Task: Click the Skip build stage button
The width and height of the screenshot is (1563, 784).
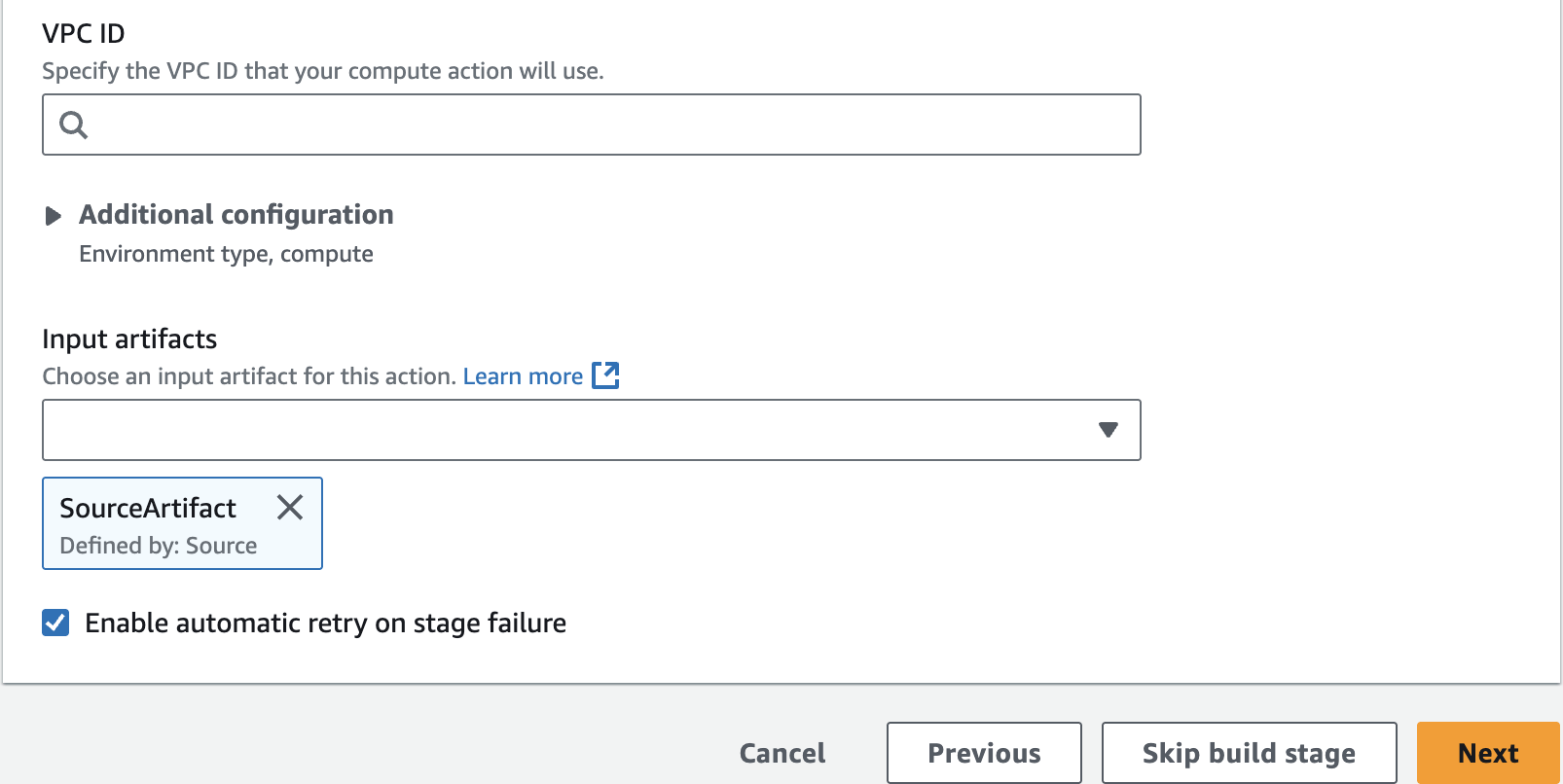Action: tap(1249, 753)
